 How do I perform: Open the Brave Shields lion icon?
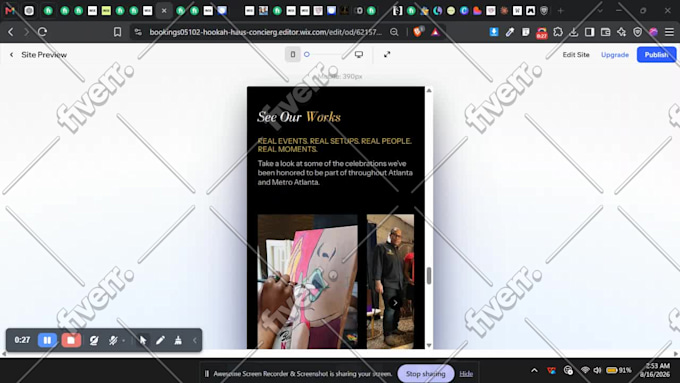tap(418, 32)
